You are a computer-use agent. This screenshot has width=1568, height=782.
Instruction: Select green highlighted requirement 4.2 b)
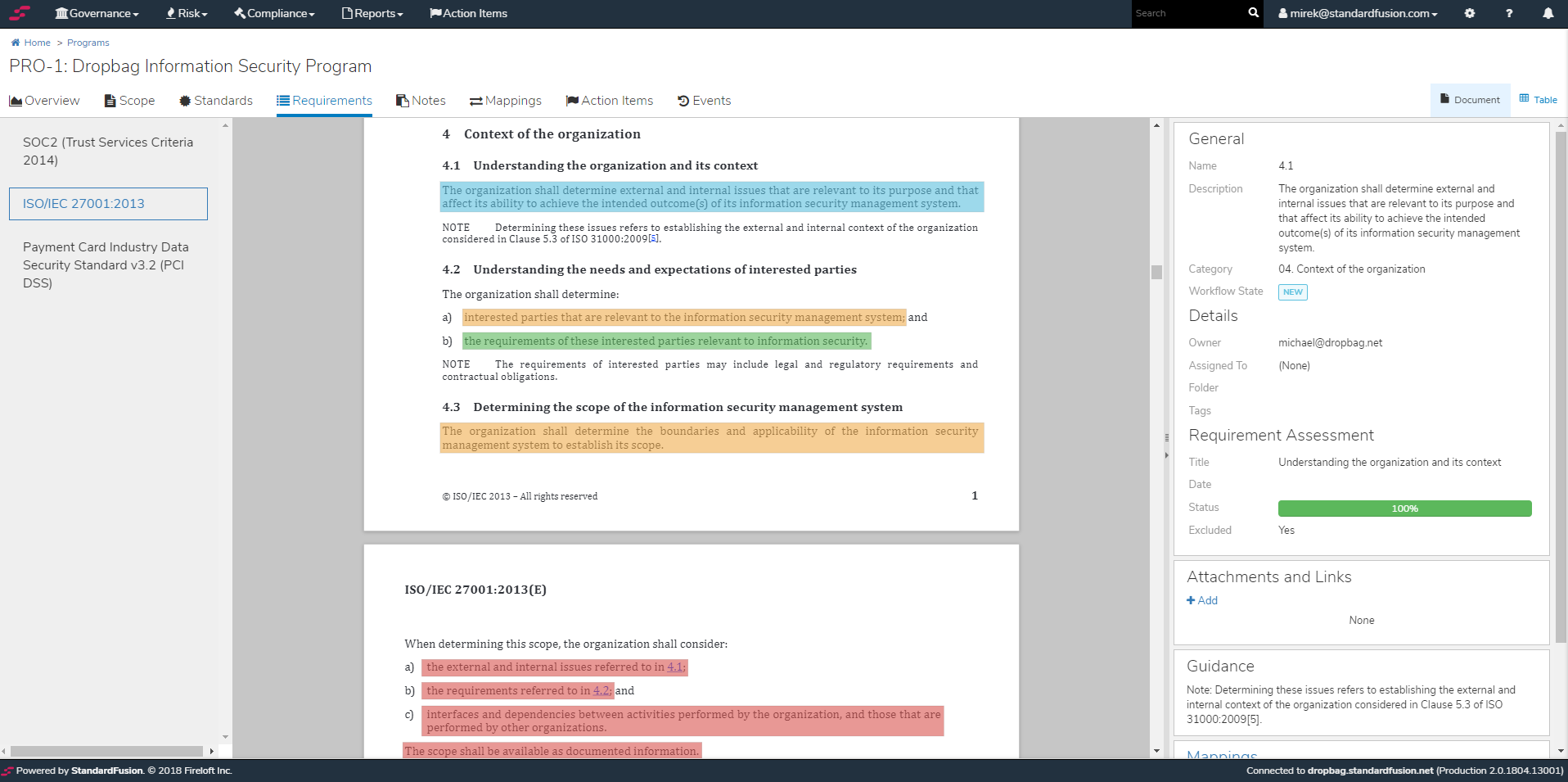click(666, 341)
